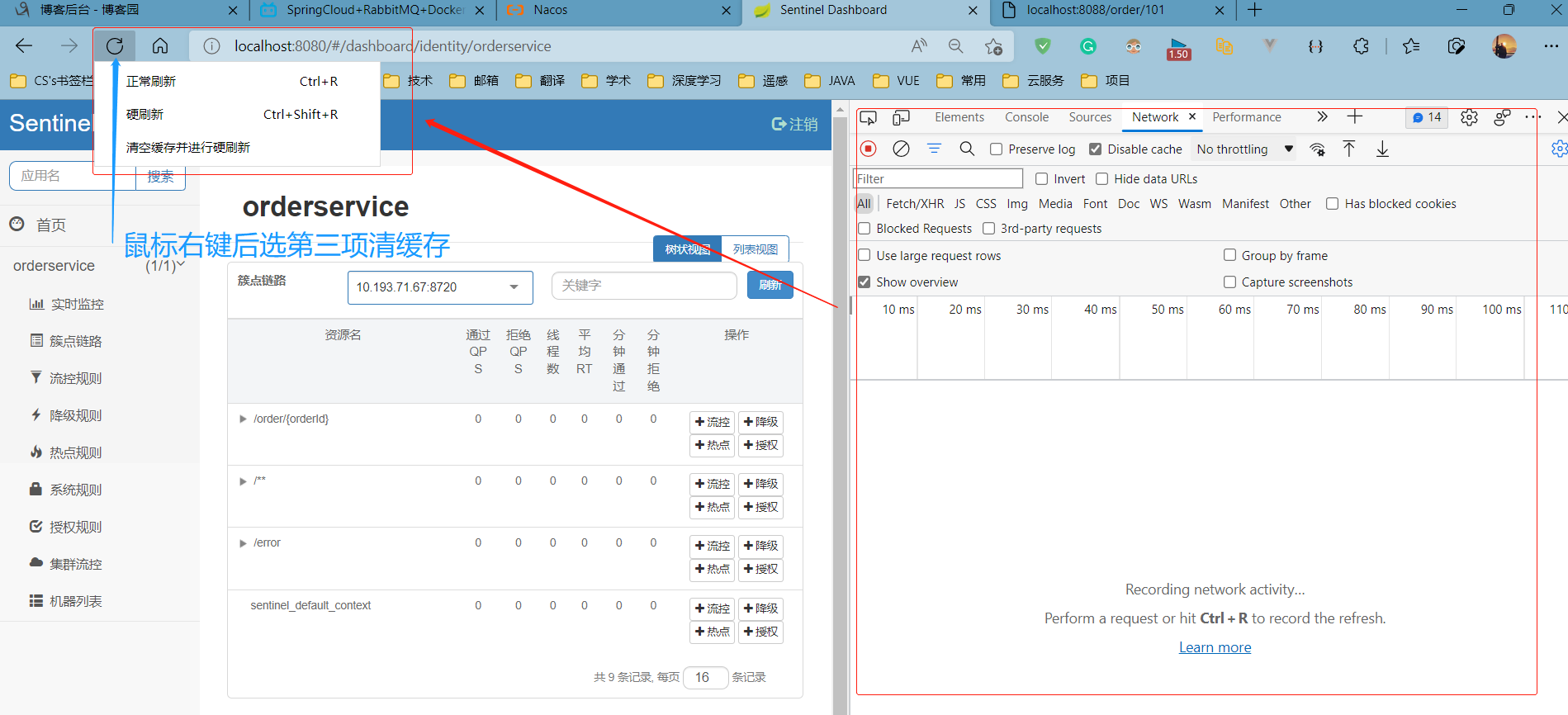
Task: Click the add new DevTools tab plus
Action: click(1355, 117)
